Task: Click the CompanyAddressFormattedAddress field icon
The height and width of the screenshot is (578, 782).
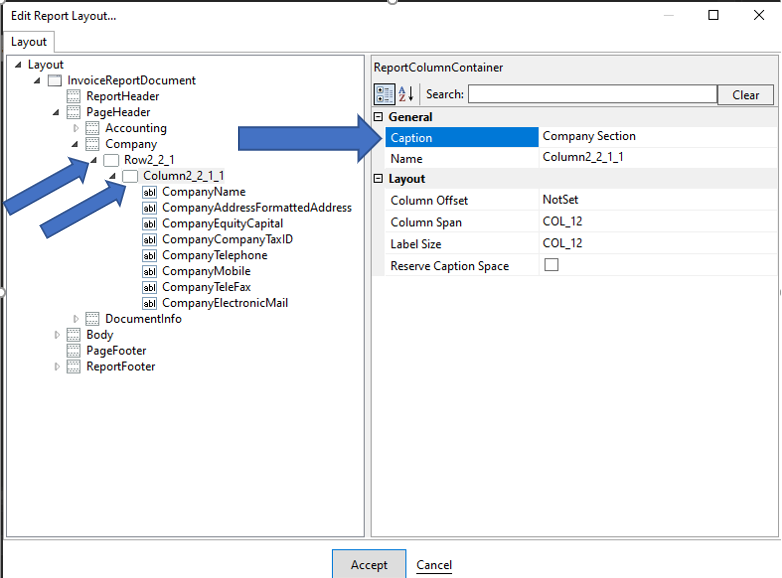Action: (149, 208)
